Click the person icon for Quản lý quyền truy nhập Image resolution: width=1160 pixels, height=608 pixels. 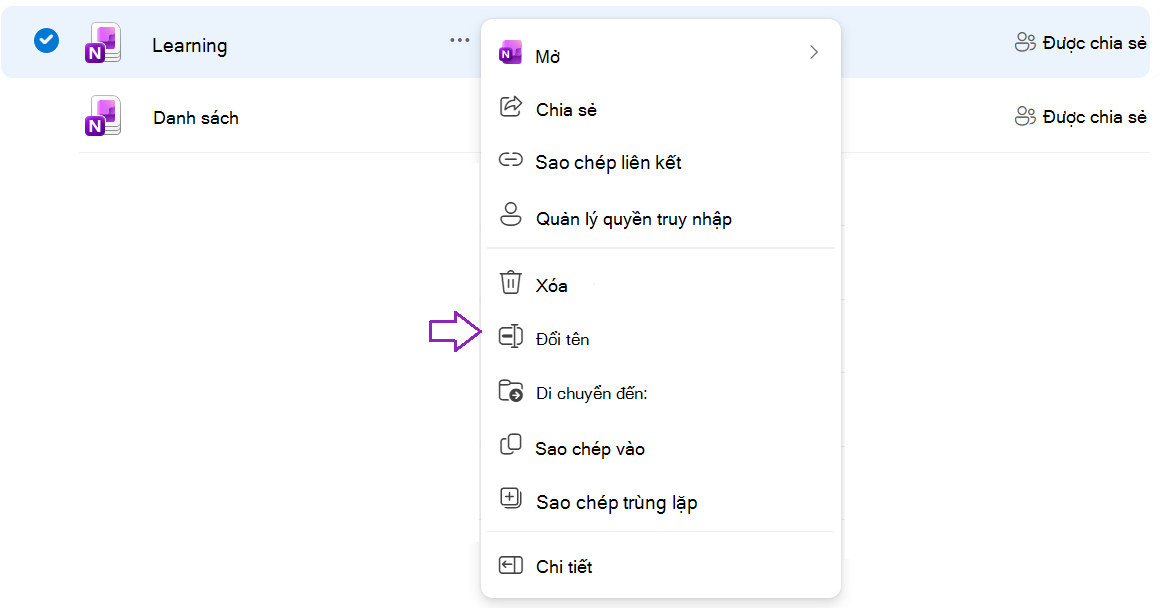[x=510, y=215]
